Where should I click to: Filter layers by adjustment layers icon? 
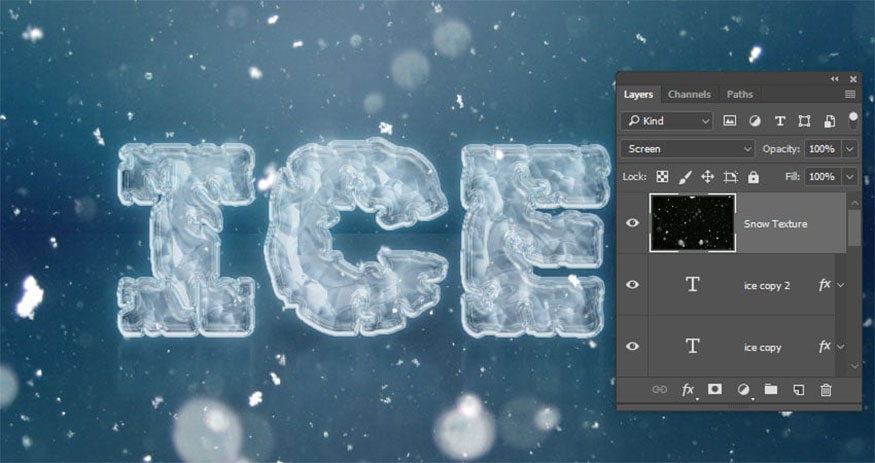[754, 121]
